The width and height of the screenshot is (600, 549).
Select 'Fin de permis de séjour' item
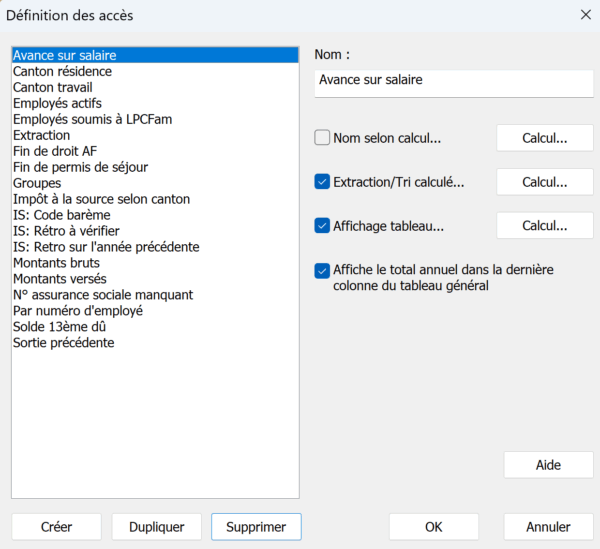click(x=79, y=168)
